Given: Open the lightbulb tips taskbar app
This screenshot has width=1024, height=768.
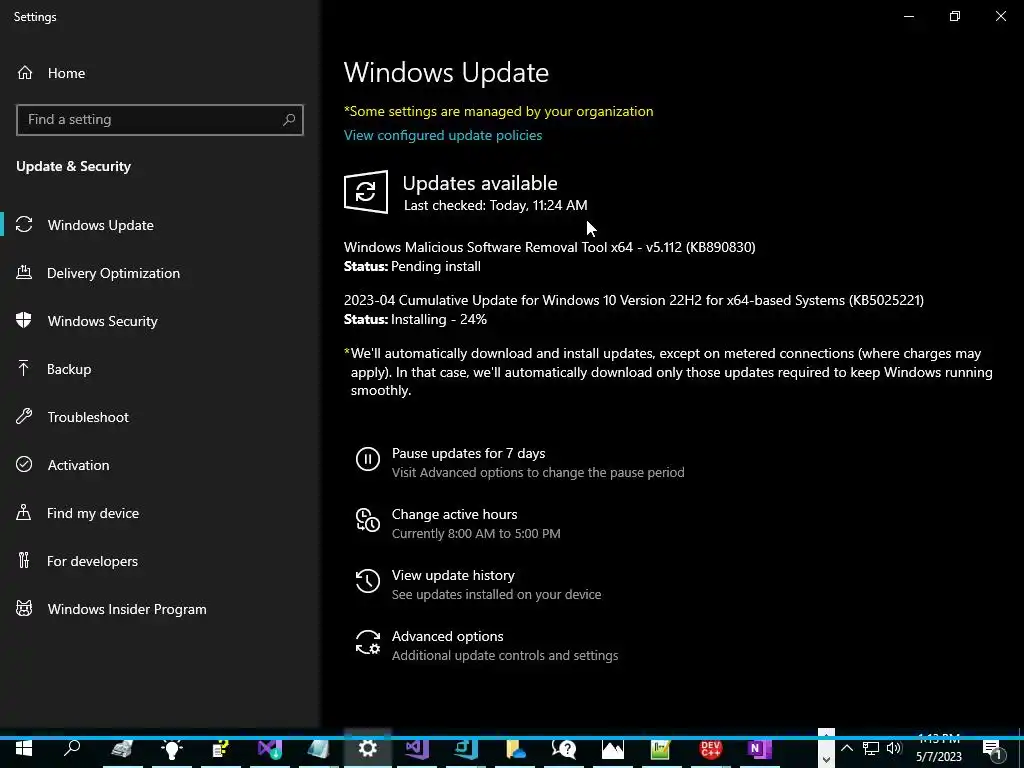Looking at the screenshot, I should [172, 749].
